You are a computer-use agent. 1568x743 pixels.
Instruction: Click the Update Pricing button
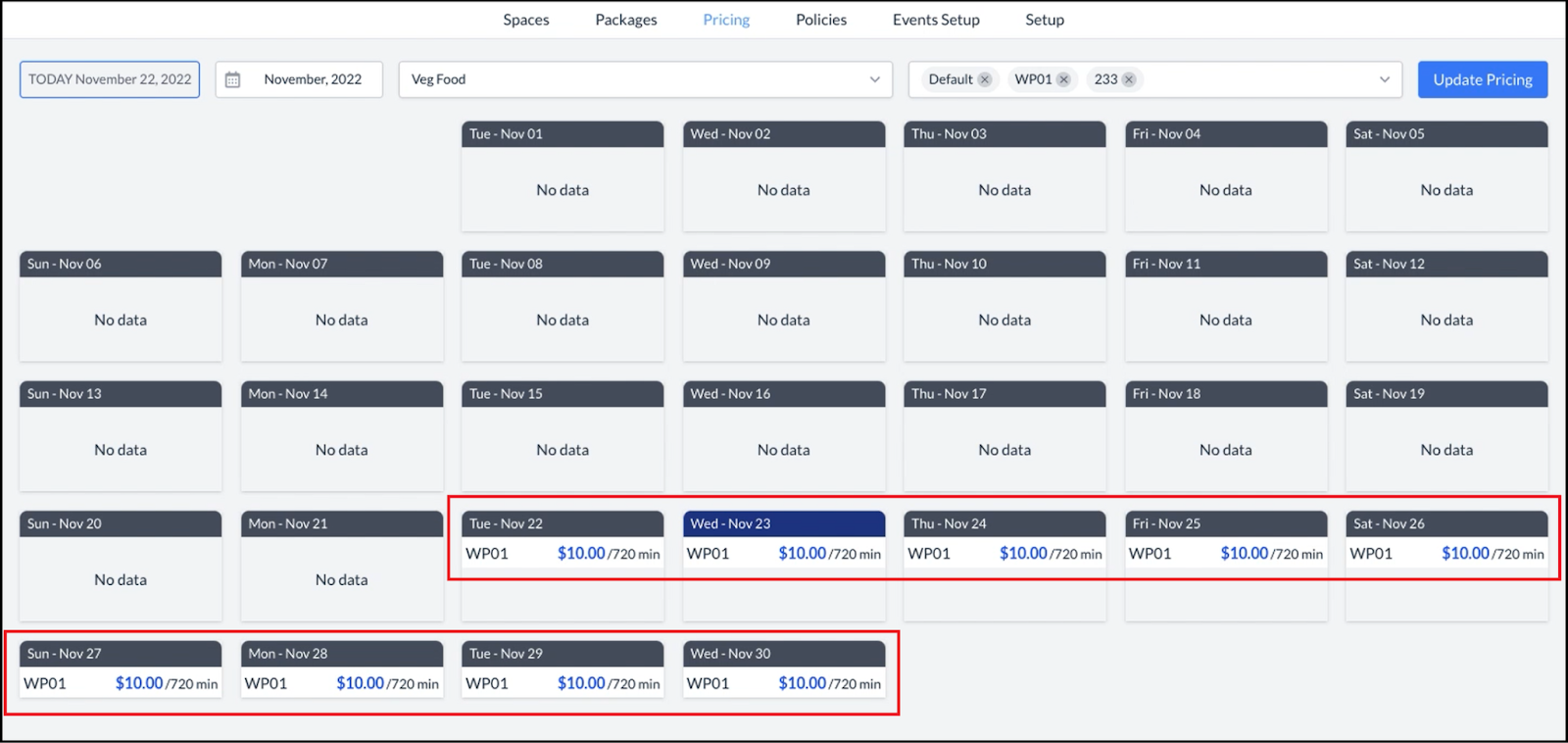(1482, 79)
